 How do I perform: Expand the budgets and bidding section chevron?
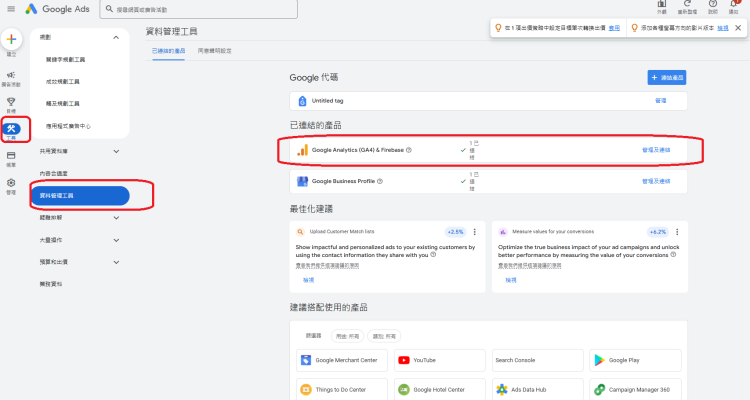pos(116,262)
